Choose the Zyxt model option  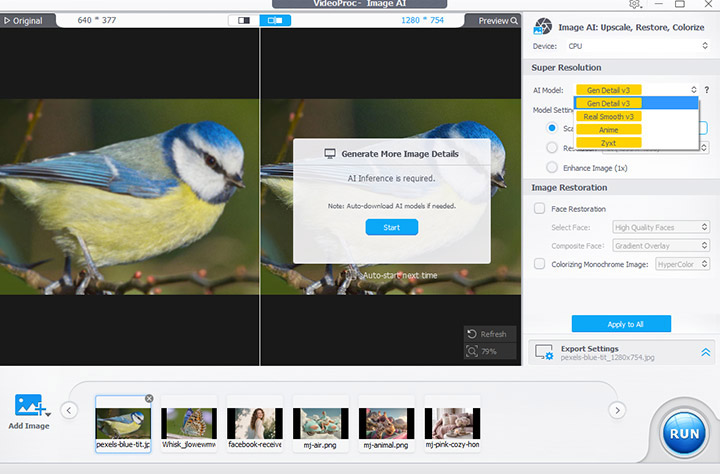(636, 143)
